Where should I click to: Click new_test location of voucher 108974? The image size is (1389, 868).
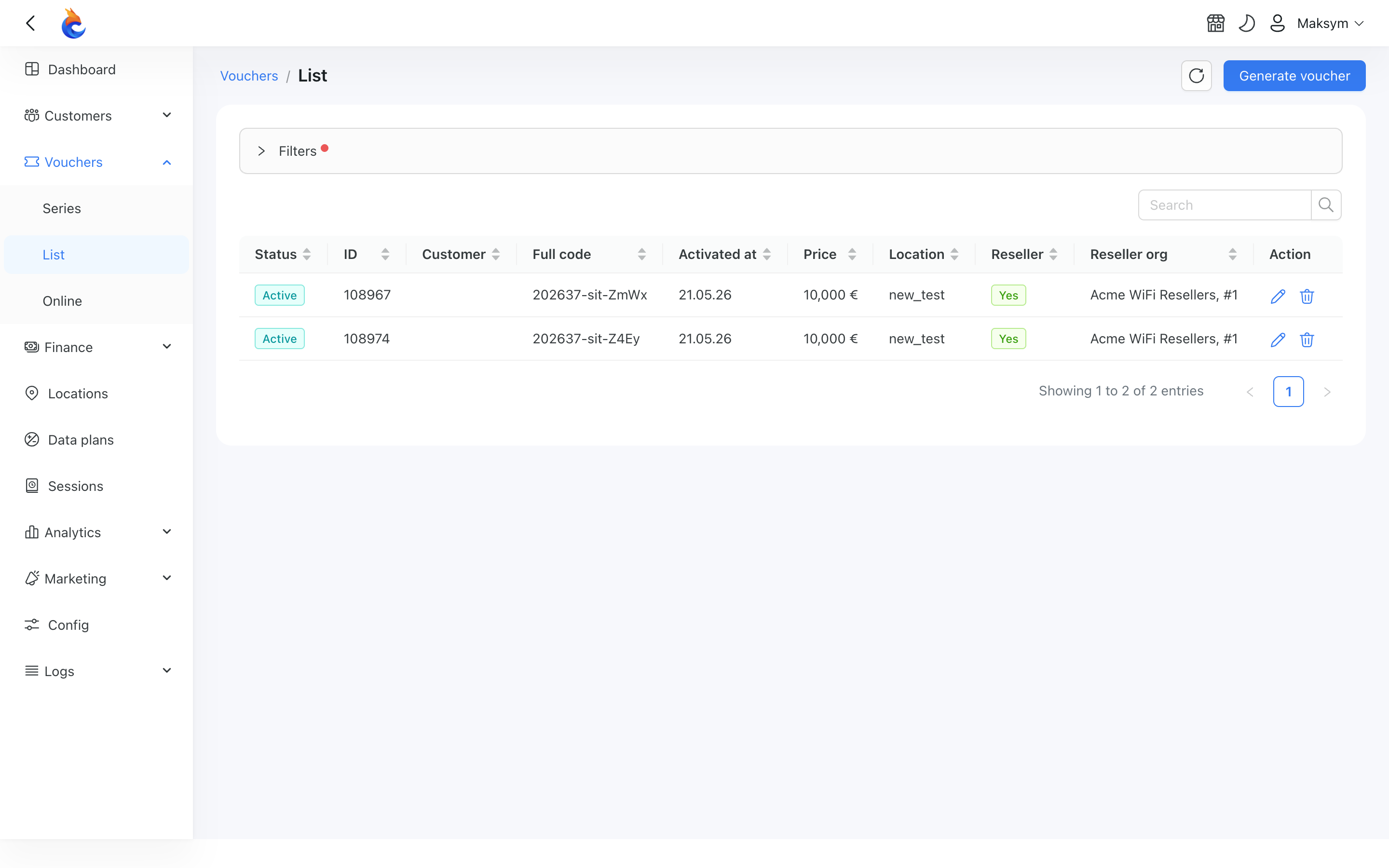(x=917, y=339)
